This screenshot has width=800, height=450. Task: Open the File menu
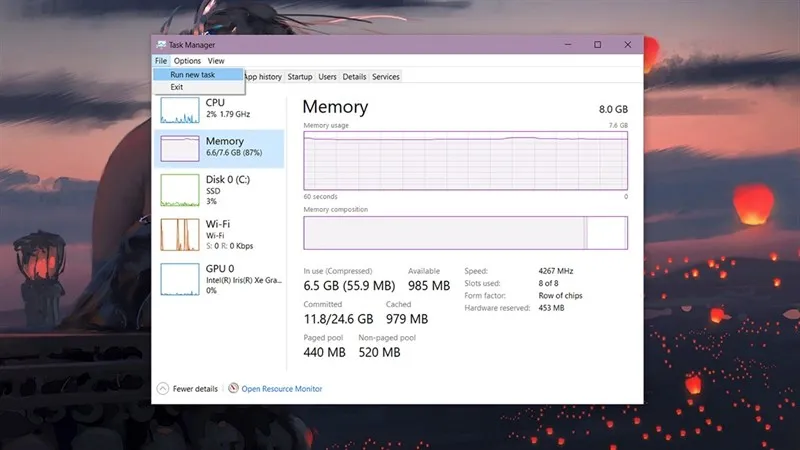161,61
